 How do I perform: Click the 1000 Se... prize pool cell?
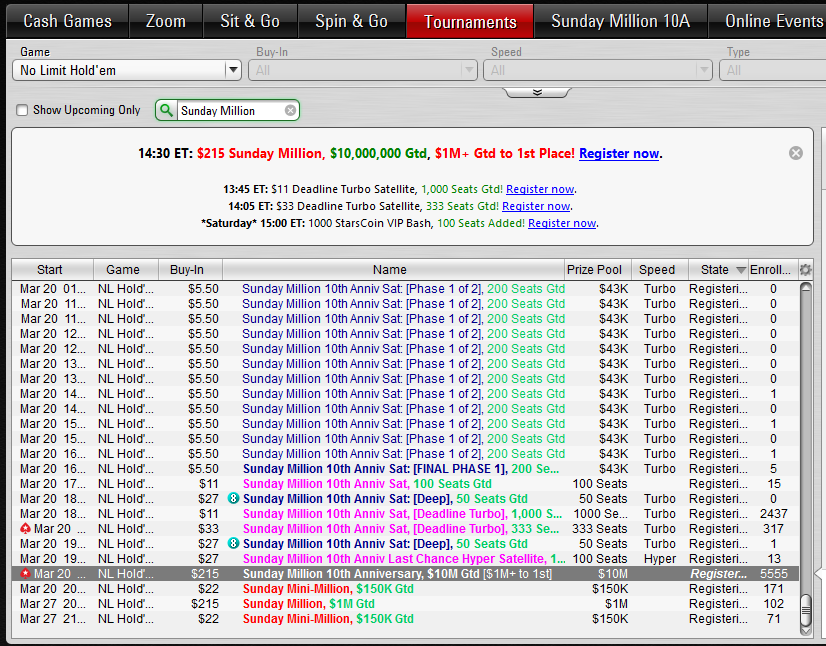click(x=600, y=514)
